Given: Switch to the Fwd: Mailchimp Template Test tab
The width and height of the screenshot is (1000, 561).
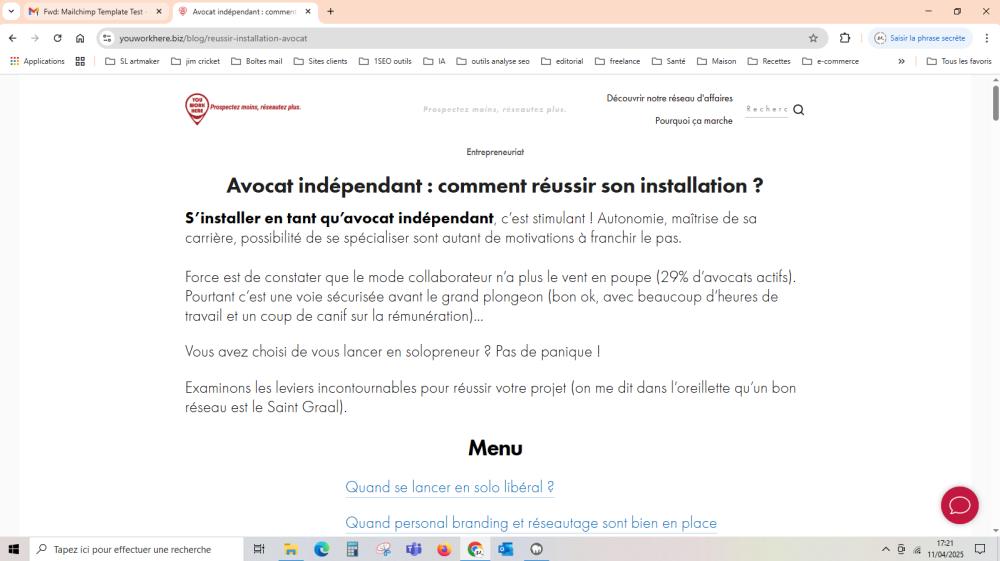Looking at the screenshot, I should [93, 12].
